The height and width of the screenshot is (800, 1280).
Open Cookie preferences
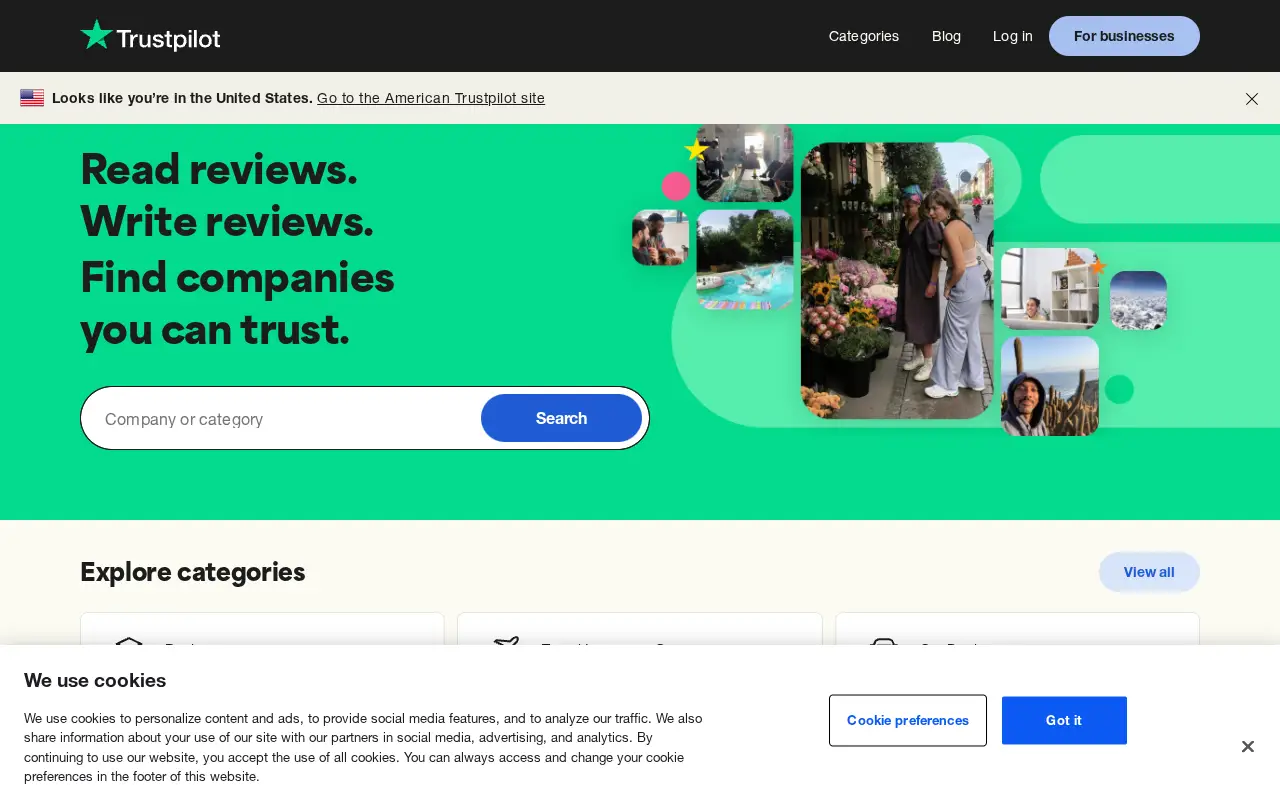pos(908,720)
